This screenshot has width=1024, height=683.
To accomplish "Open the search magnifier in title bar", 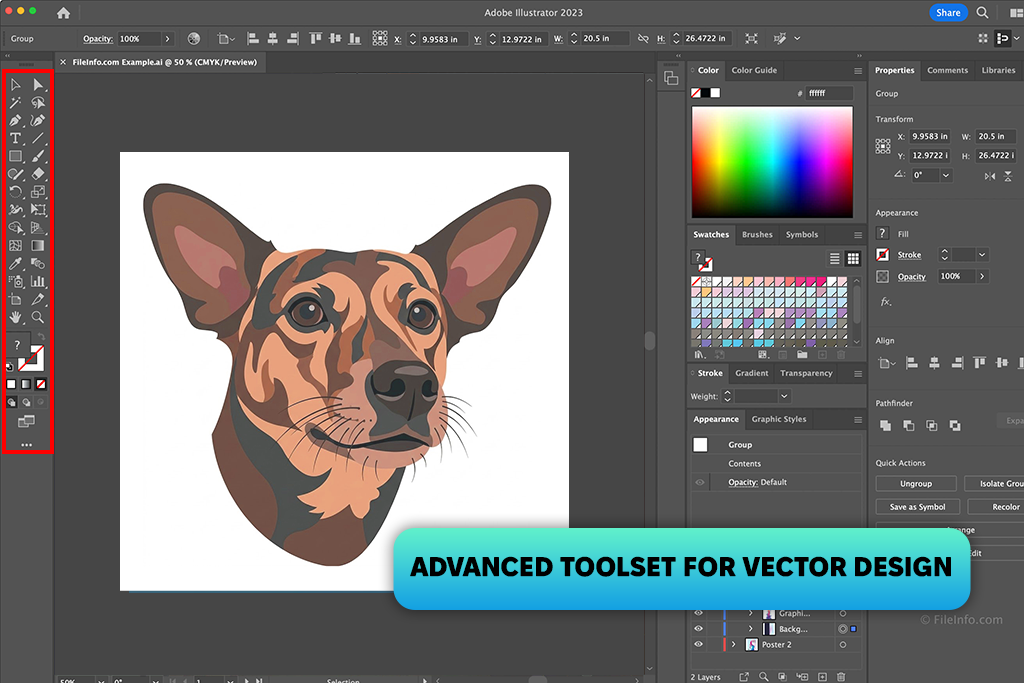I will pos(982,12).
